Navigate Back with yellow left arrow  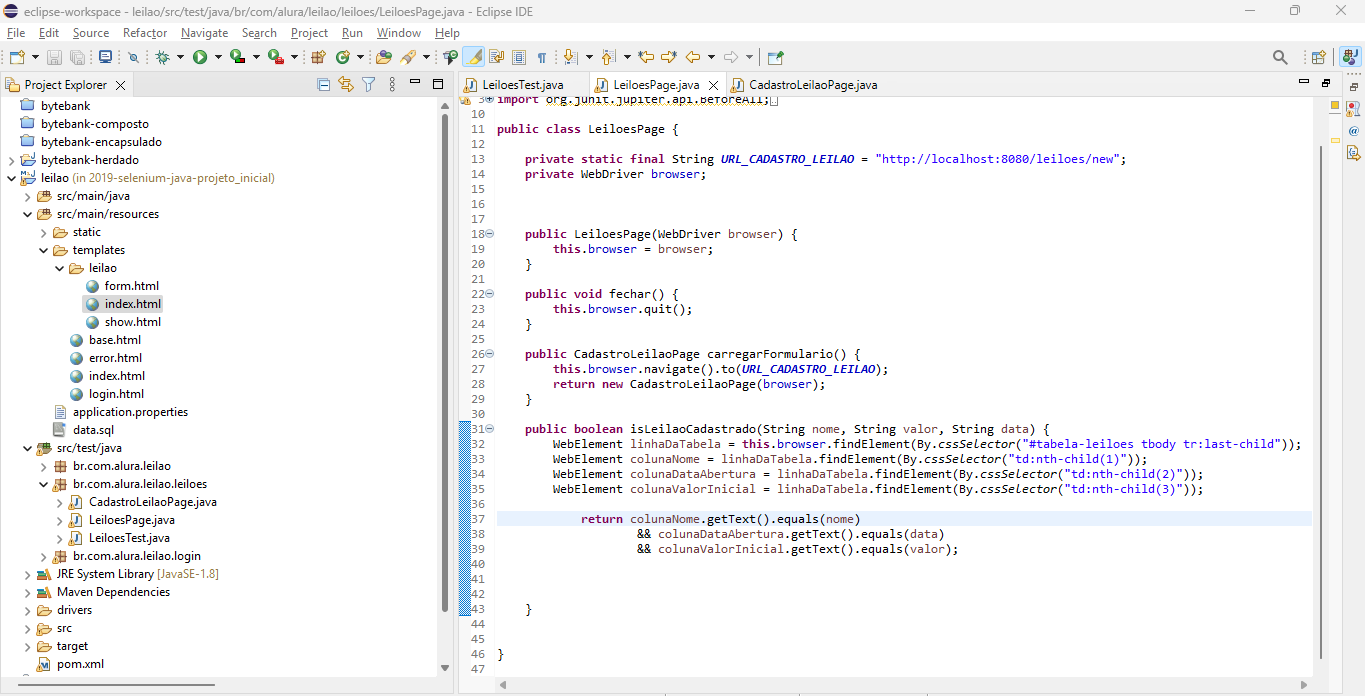click(x=693, y=57)
